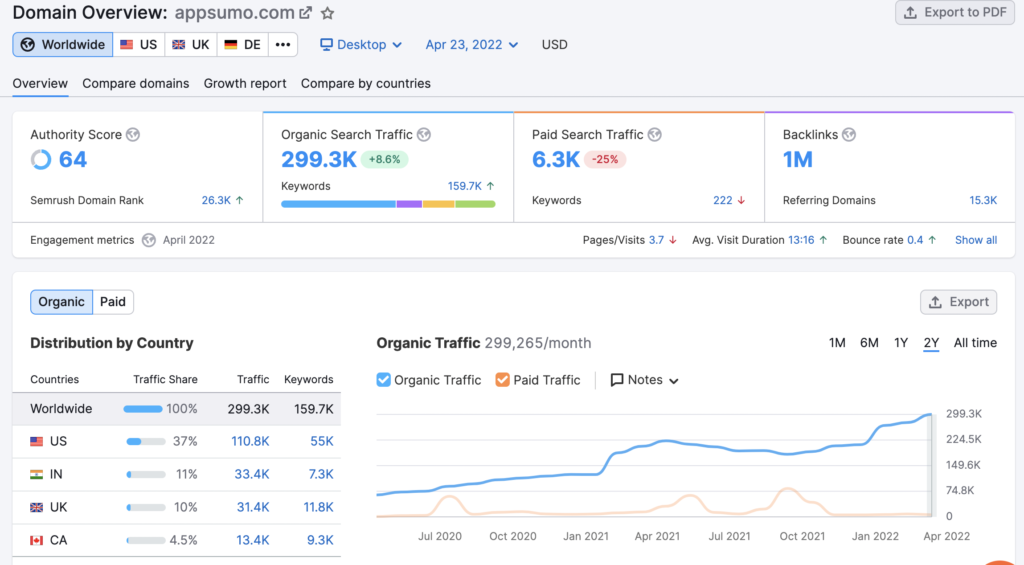Open IN keywords 7.3K link
The image size is (1024, 565).
click(x=321, y=474)
